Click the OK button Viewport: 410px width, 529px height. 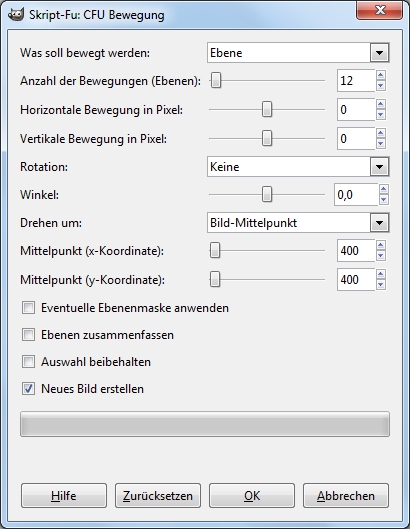pyautogui.click(x=252, y=496)
